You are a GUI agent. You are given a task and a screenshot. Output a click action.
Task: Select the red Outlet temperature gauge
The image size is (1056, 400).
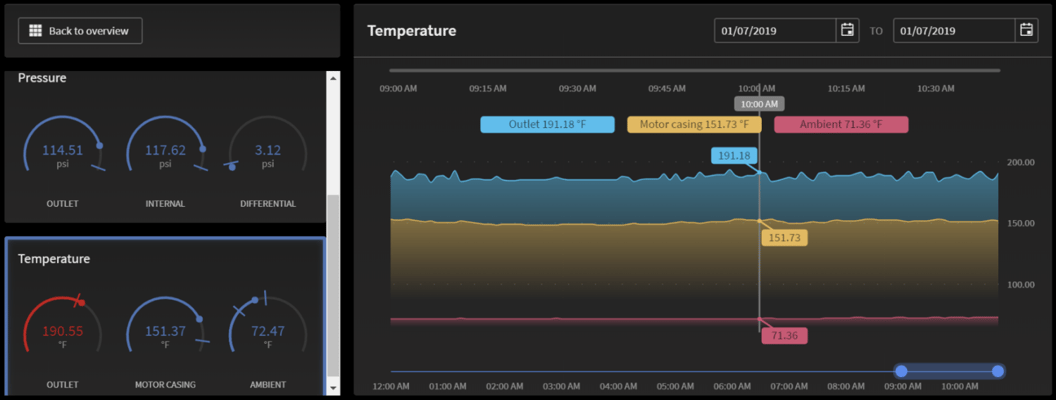tap(62, 336)
